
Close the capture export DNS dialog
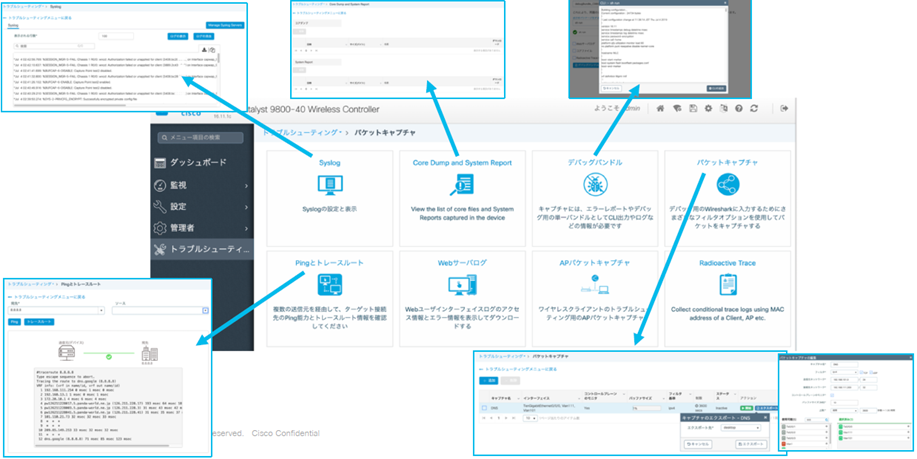766,417
